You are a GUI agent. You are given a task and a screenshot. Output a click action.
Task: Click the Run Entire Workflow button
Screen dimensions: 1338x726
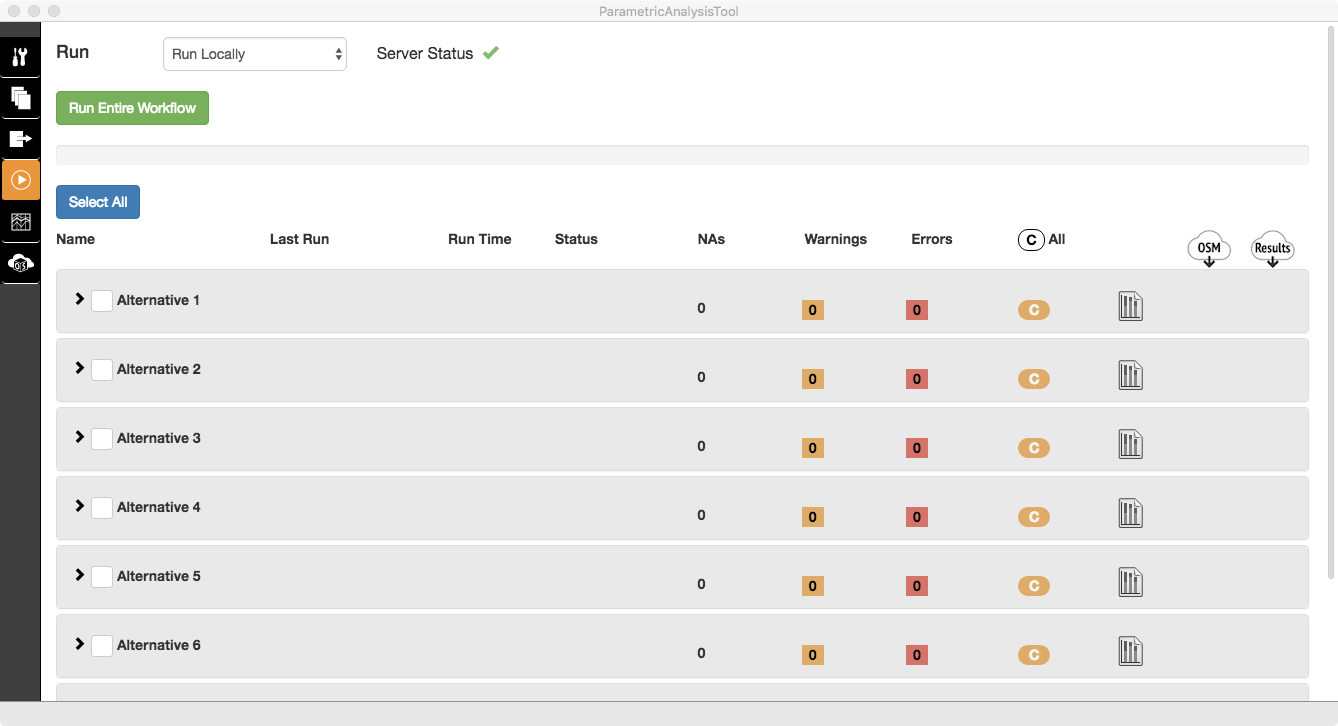[x=132, y=108]
